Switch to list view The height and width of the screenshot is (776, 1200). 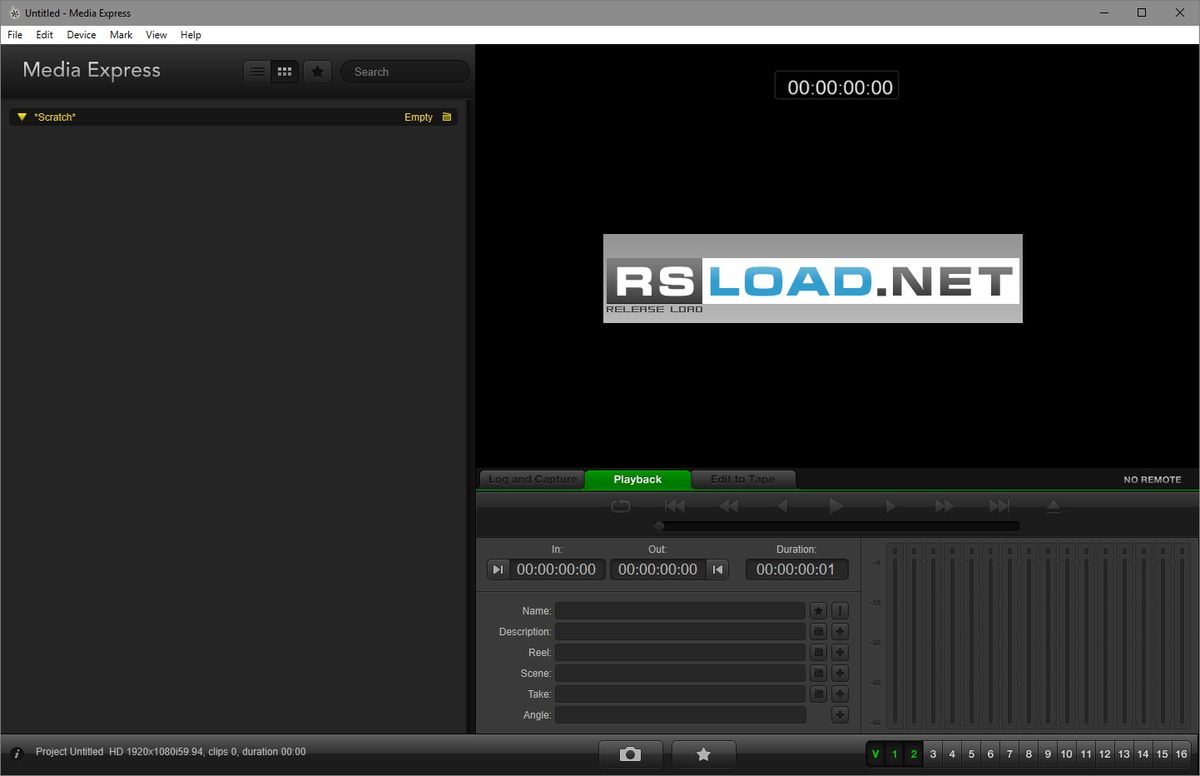257,71
